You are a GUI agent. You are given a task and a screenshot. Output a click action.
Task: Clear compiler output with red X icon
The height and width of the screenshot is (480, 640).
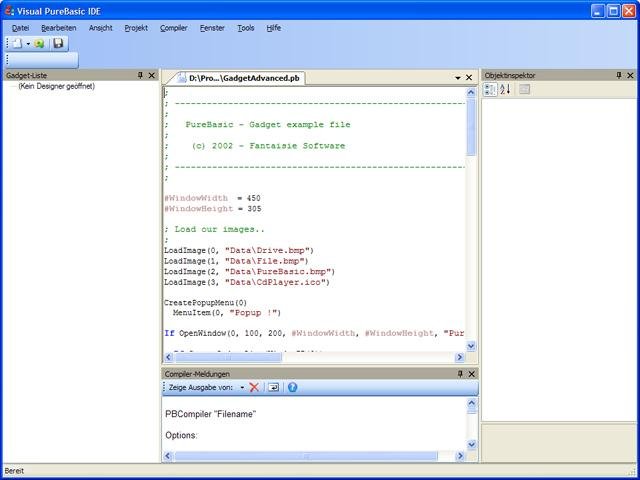pos(254,387)
